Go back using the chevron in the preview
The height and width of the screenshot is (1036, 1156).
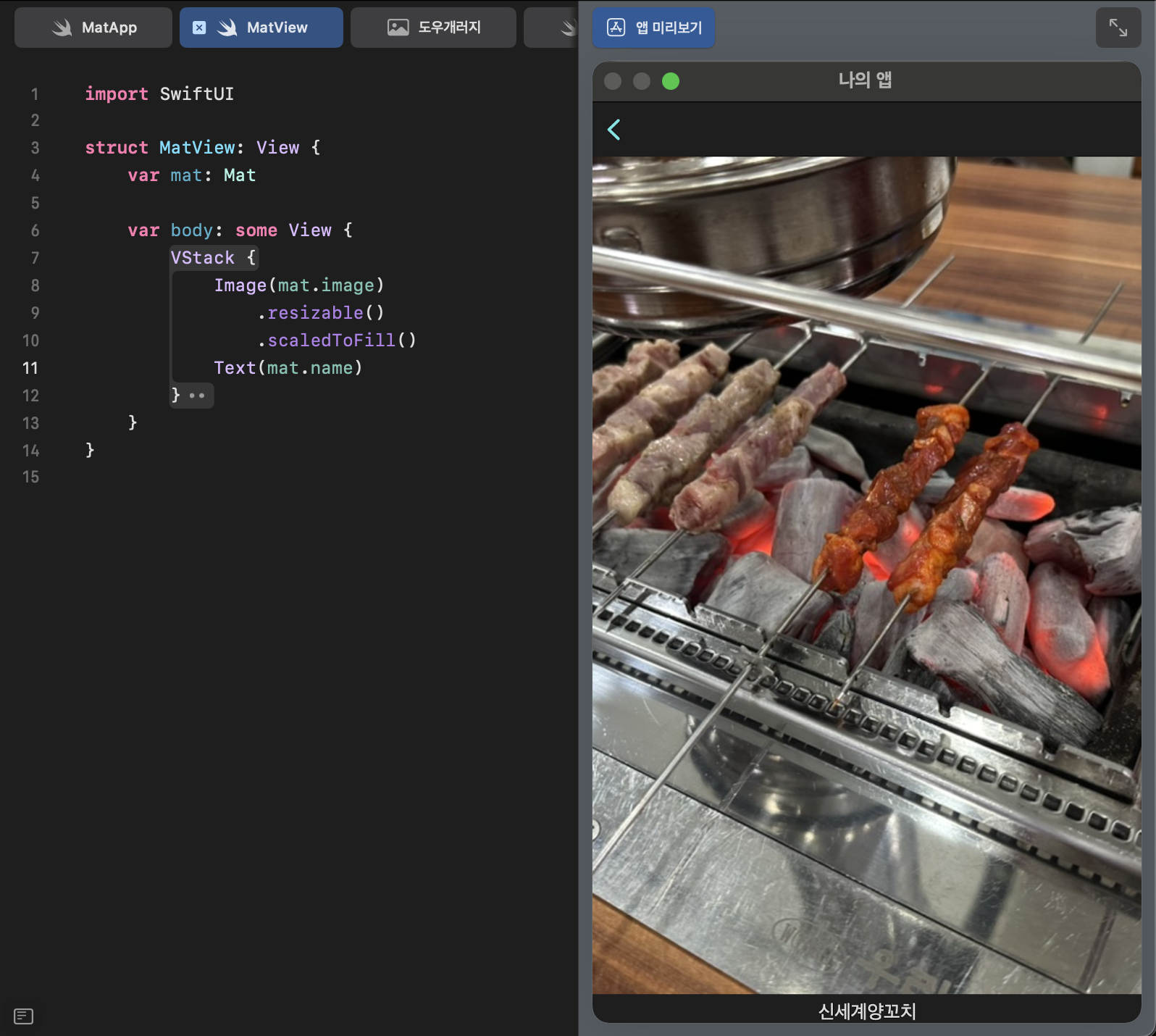(x=614, y=130)
